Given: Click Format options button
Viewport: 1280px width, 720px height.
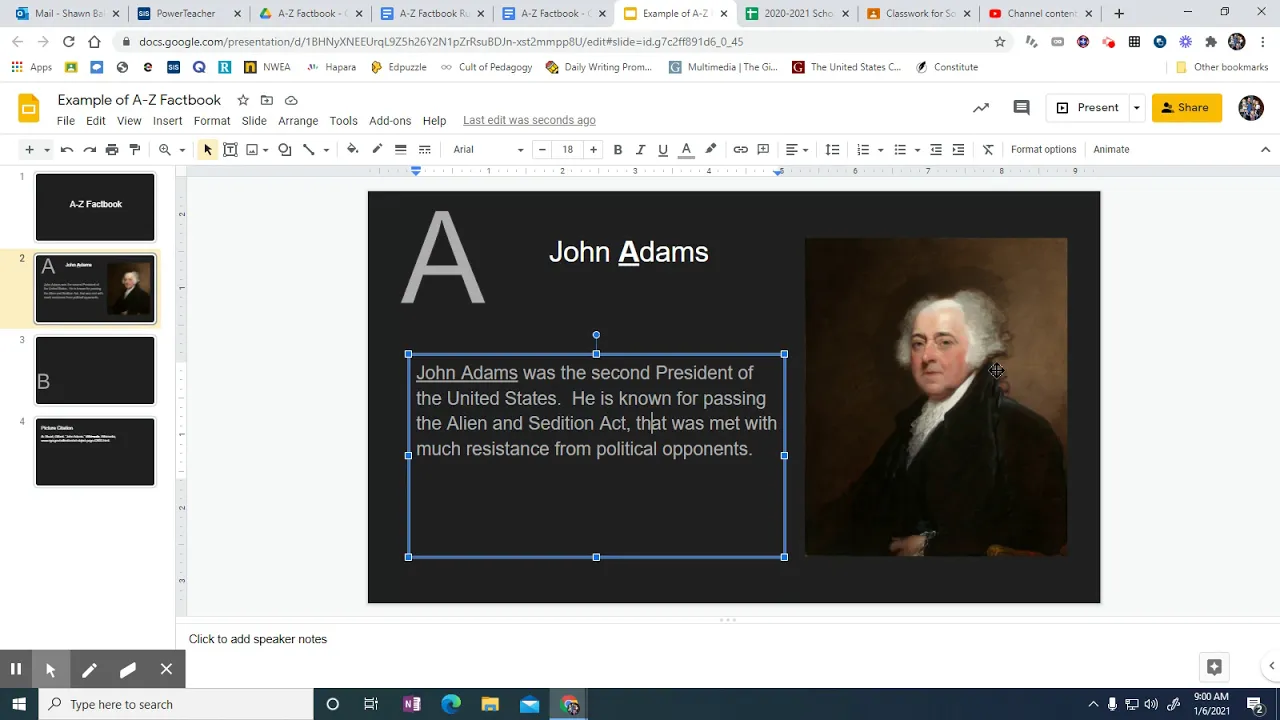Looking at the screenshot, I should (x=1043, y=150).
